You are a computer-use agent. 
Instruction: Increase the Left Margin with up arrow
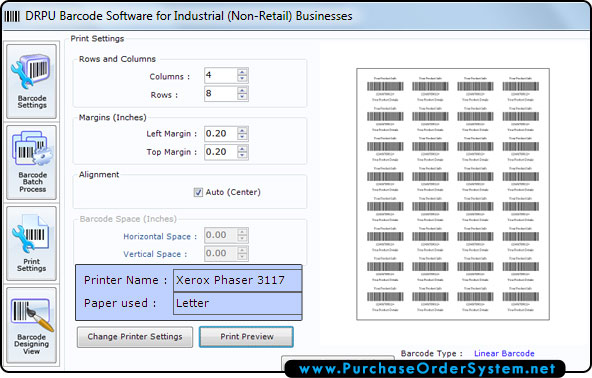click(242, 130)
